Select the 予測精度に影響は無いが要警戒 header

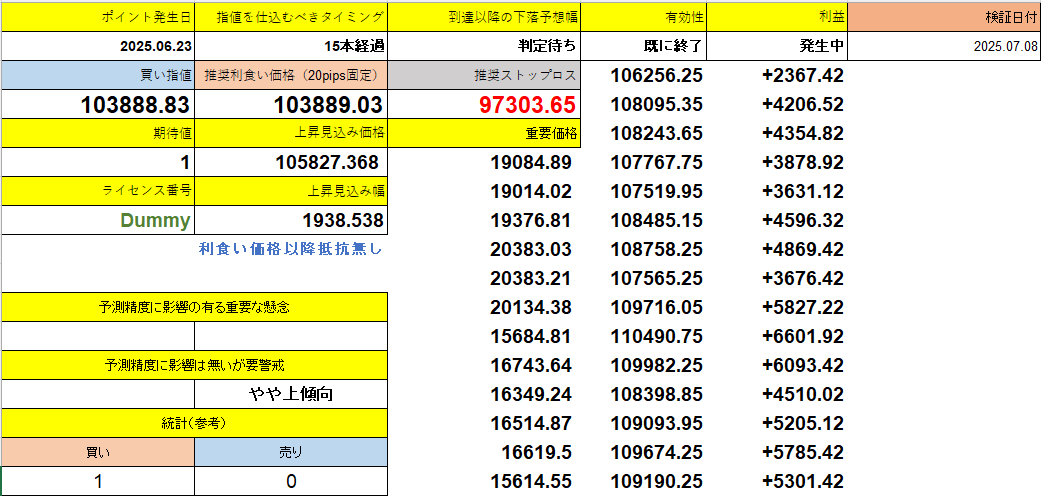(x=195, y=365)
